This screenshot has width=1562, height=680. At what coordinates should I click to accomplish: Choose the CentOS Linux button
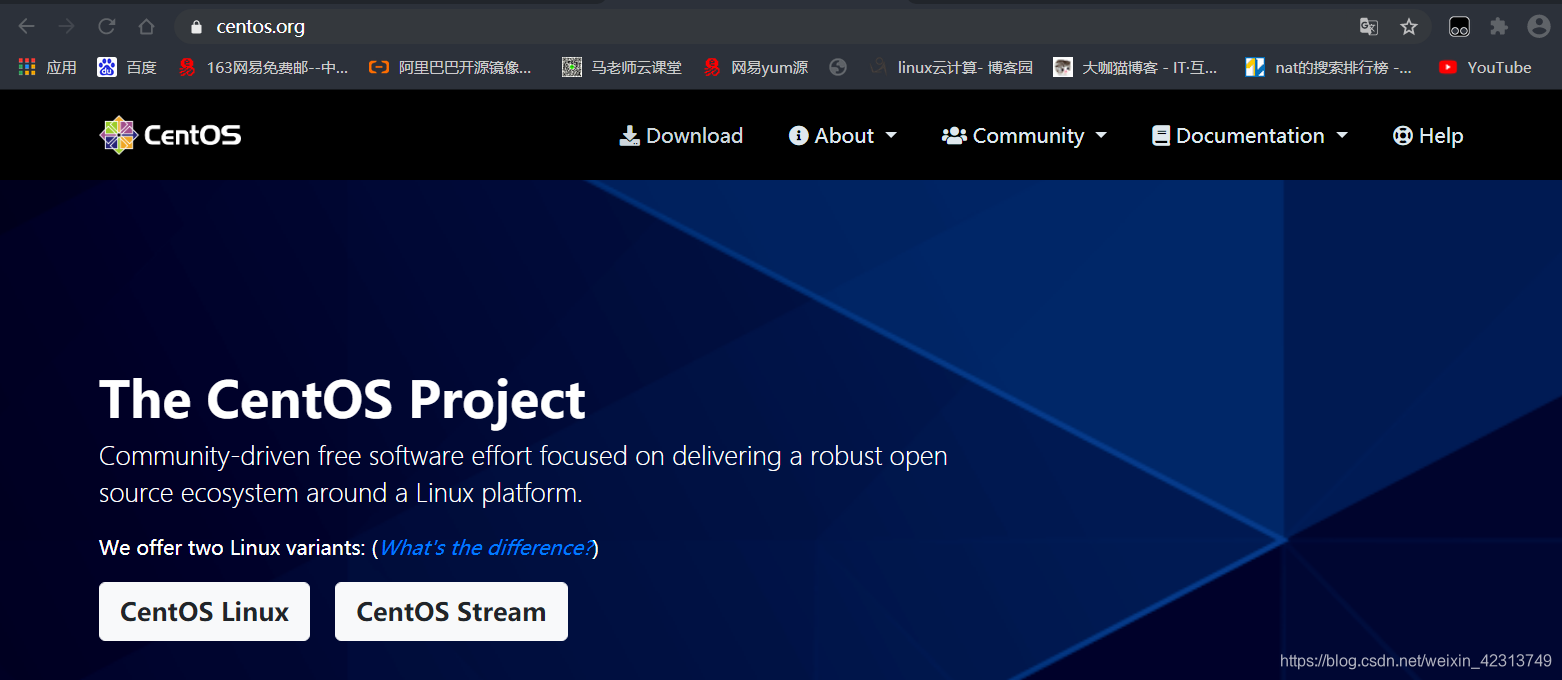click(x=204, y=611)
